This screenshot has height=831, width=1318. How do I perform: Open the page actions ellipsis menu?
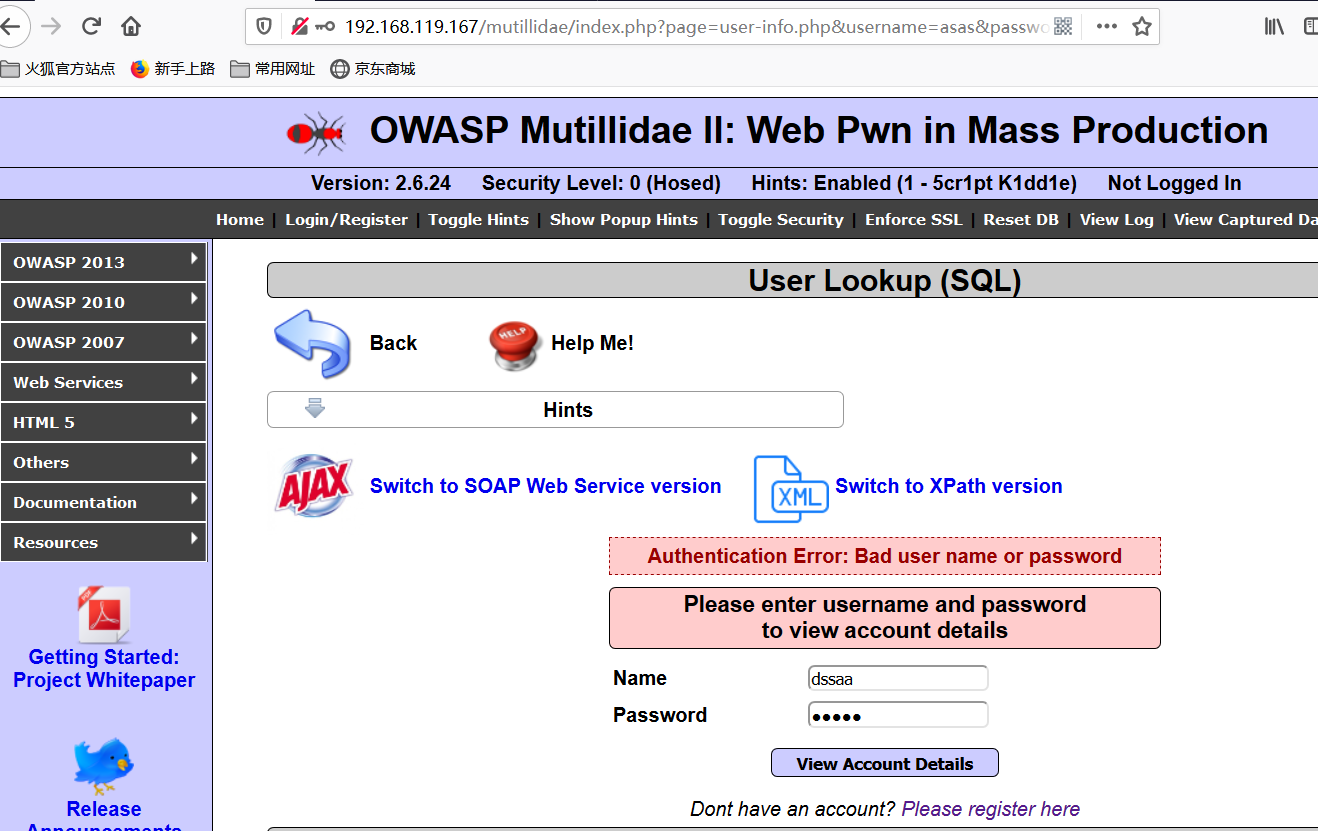(1106, 27)
